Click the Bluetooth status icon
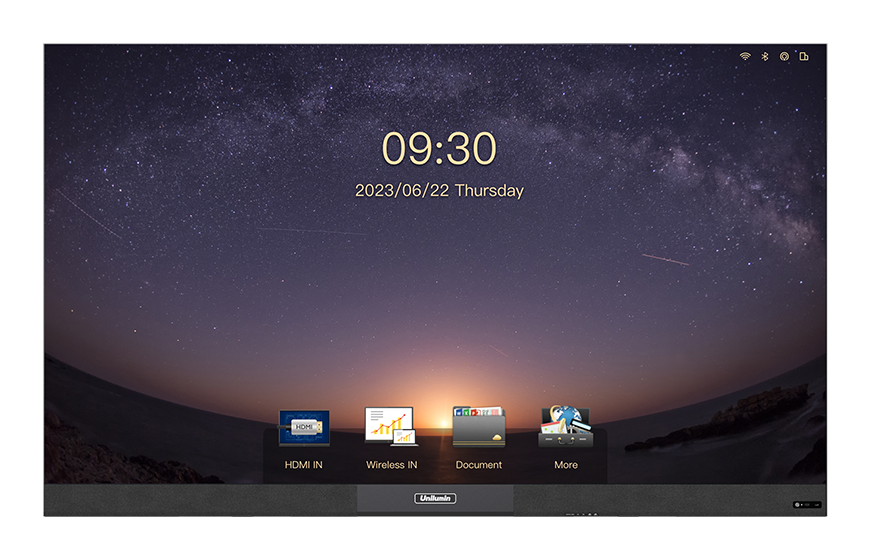The height and width of the screenshot is (556, 870). (765, 57)
